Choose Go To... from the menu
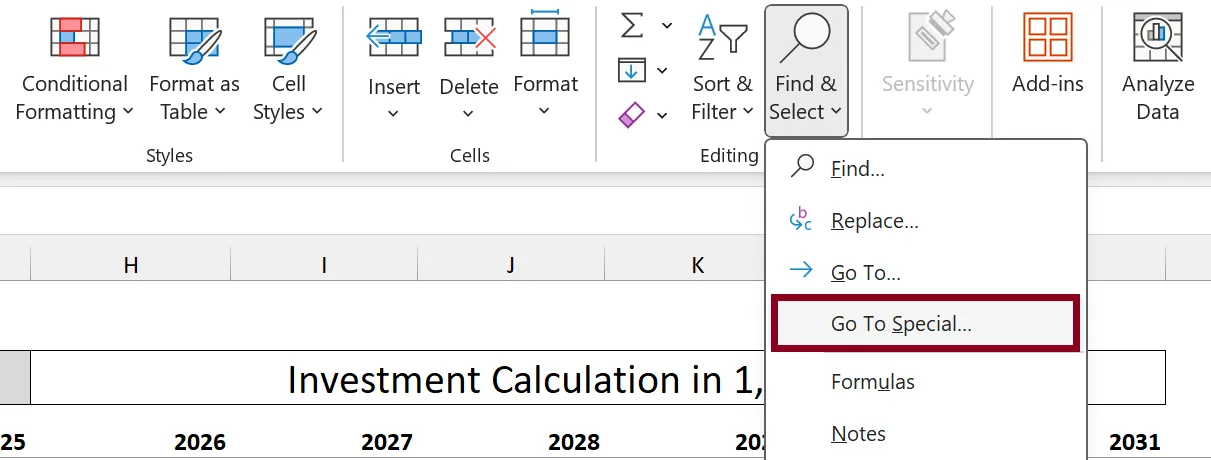Screen dimensions: 1211x460 pos(926,272)
